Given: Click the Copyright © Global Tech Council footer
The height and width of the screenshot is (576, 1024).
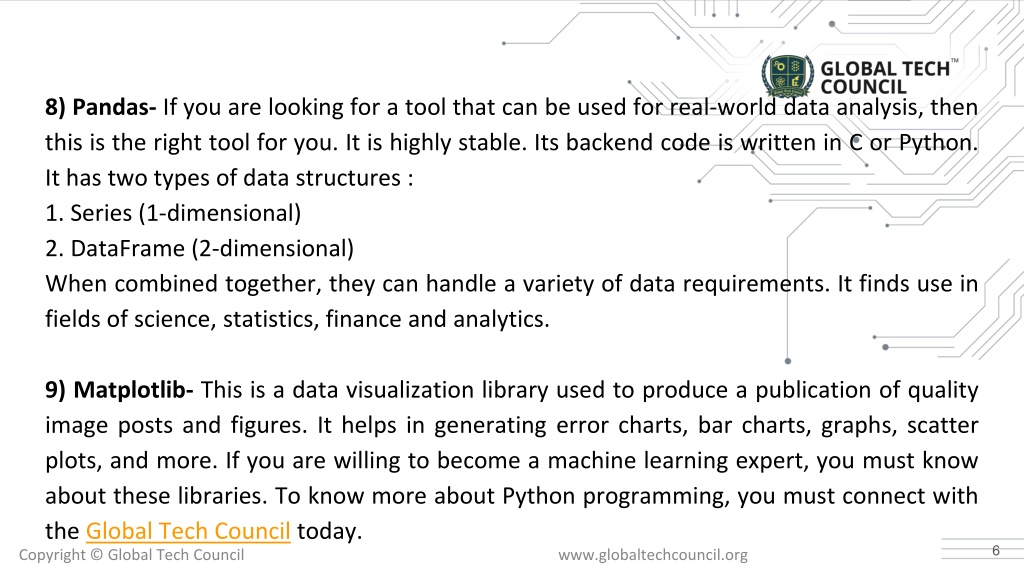Looking at the screenshot, I should tap(131, 555).
